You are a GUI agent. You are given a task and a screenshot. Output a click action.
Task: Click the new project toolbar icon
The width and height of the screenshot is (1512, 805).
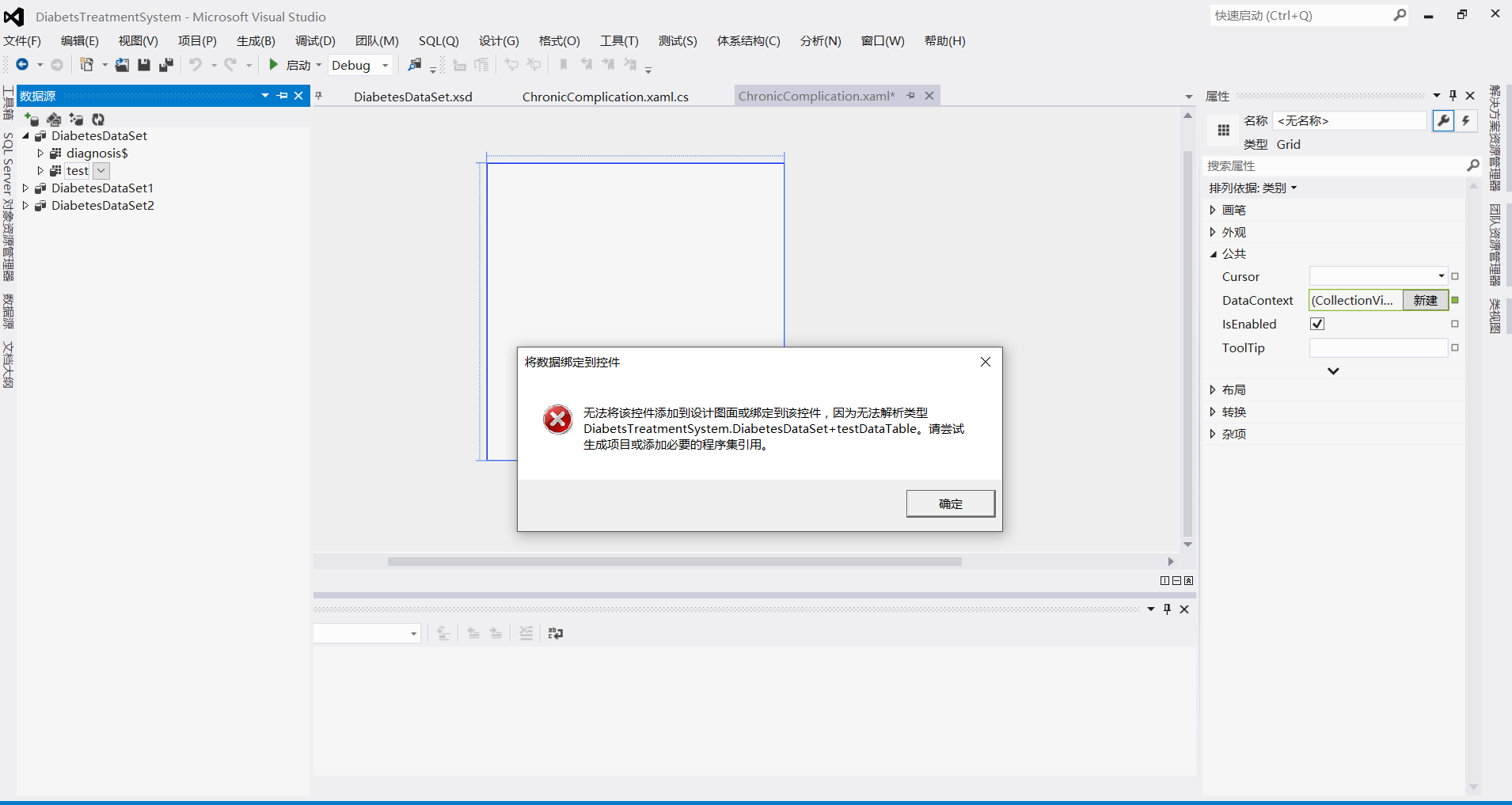(87, 65)
